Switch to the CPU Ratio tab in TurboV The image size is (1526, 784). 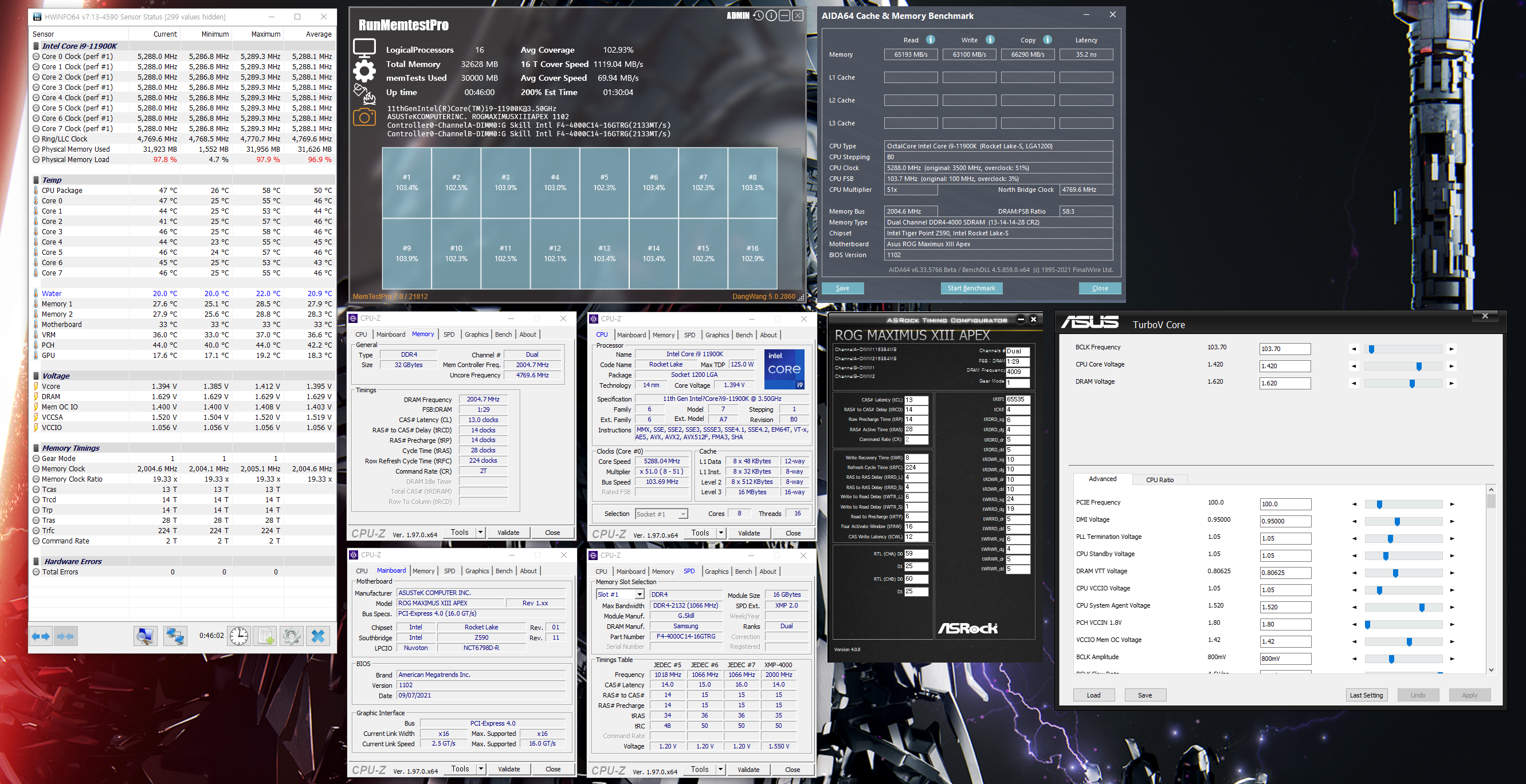(x=1159, y=480)
